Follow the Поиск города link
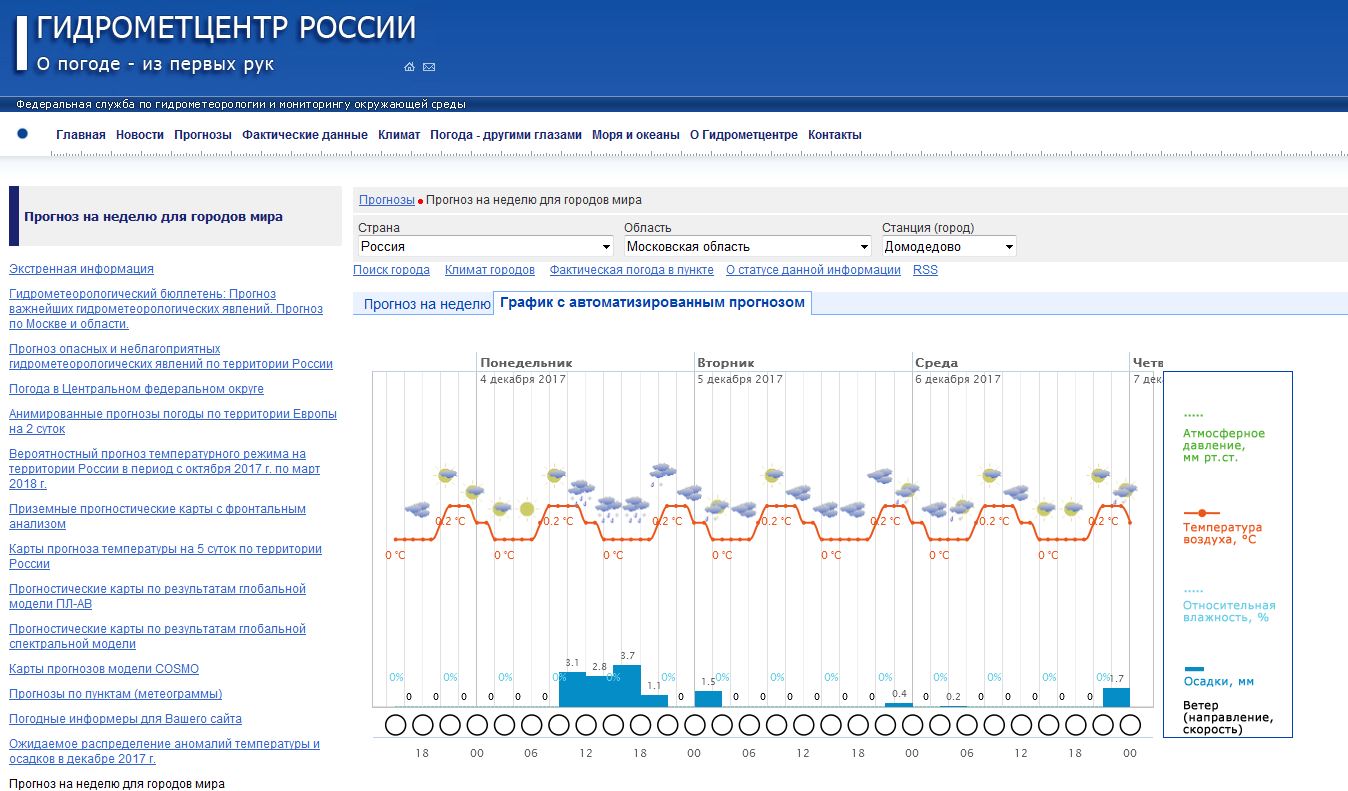This screenshot has height=791, width=1348. point(392,270)
